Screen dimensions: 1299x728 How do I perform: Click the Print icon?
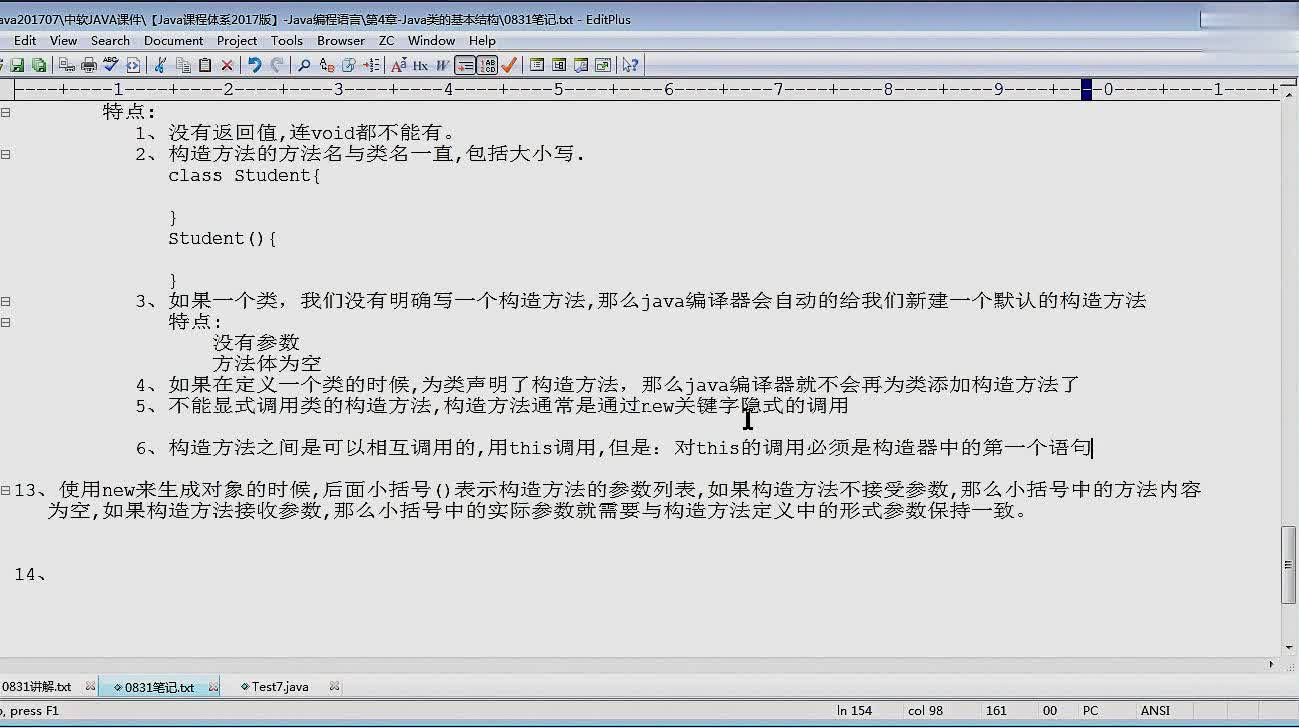tap(89, 65)
